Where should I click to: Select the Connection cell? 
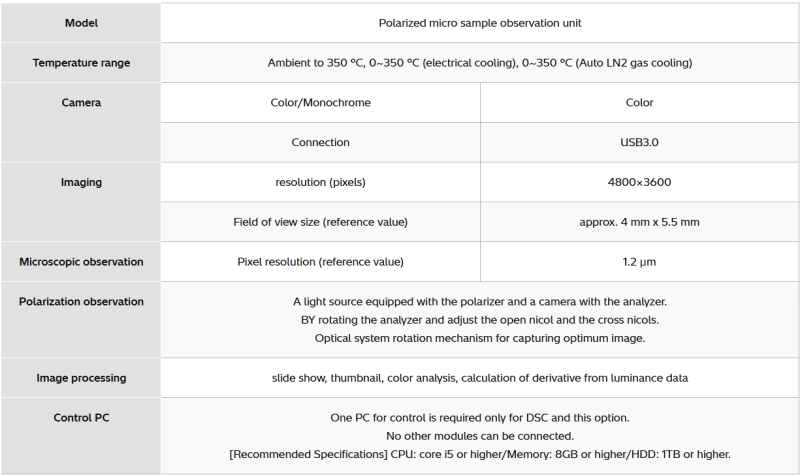(320, 142)
